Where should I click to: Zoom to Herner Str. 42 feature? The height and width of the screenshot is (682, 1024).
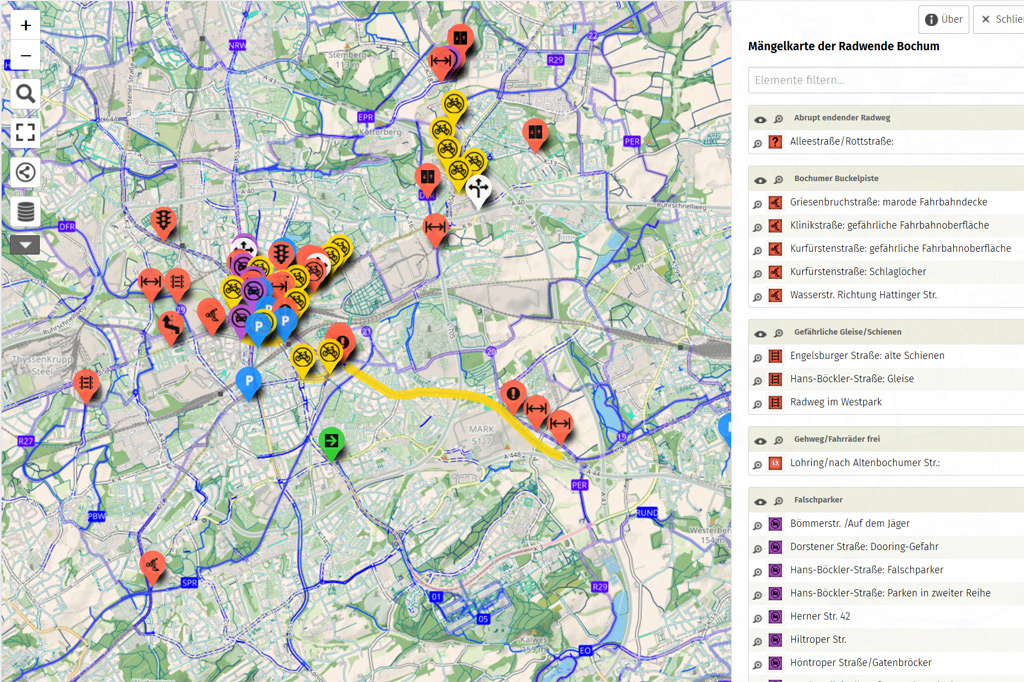click(x=758, y=619)
